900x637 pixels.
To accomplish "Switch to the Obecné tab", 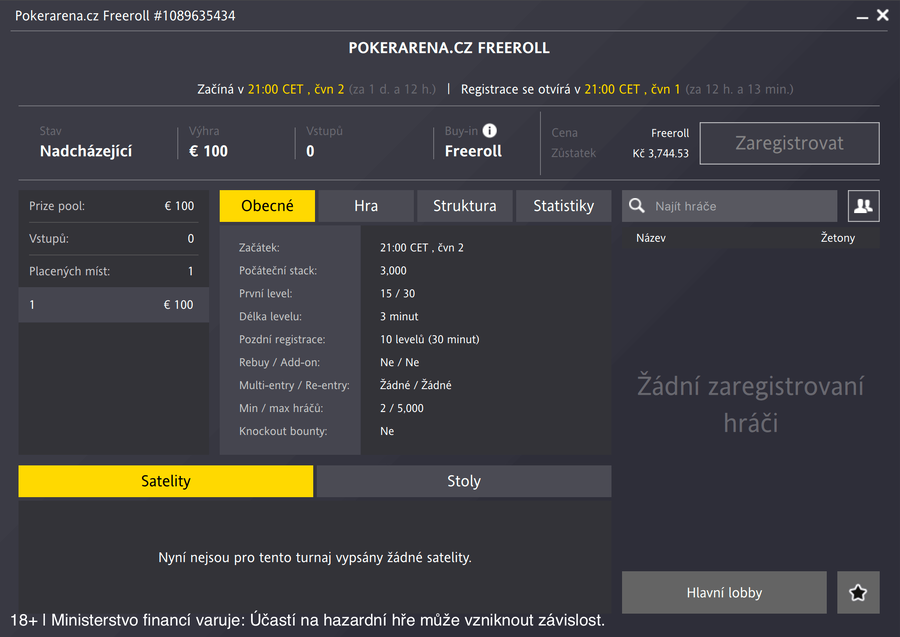I will (x=267, y=206).
